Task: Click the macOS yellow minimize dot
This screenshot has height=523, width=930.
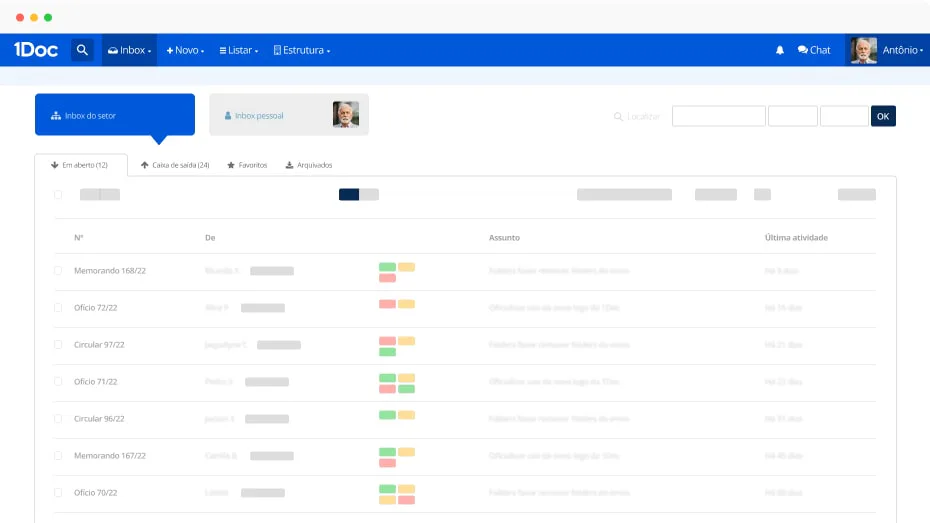Action: pyautogui.click(x=34, y=17)
